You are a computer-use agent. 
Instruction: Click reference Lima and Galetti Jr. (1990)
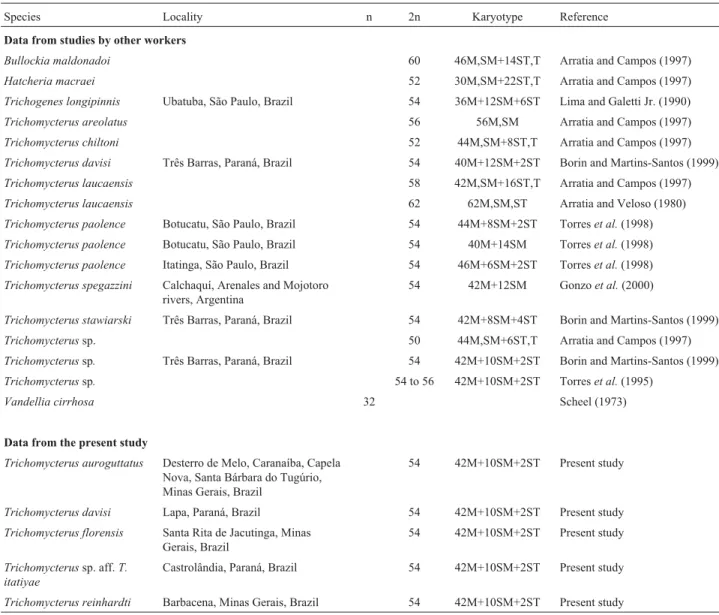coord(625,101)
